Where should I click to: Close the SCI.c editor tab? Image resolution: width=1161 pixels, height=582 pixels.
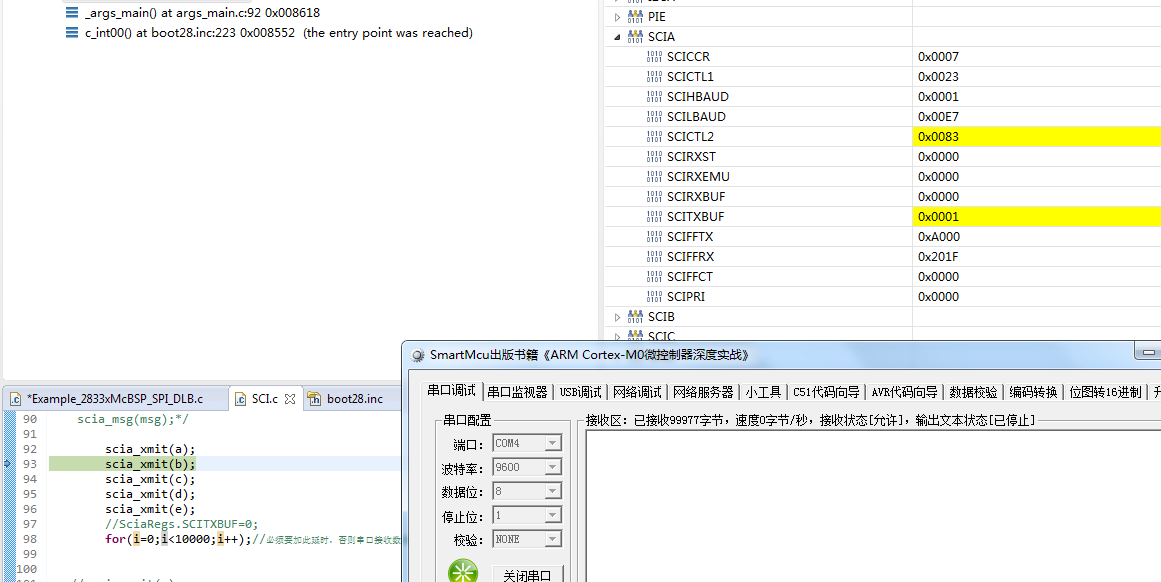[290, 398]
